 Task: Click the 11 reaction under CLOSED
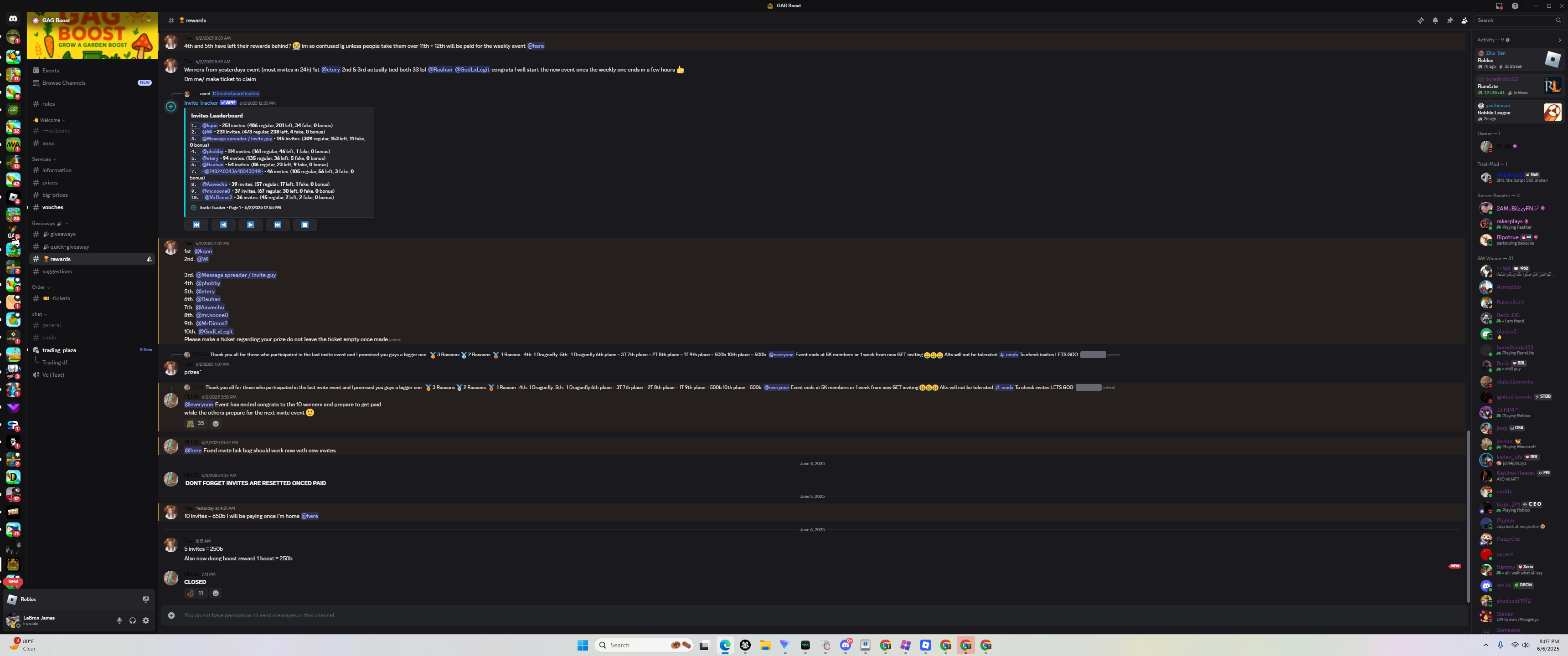point(196,593)
